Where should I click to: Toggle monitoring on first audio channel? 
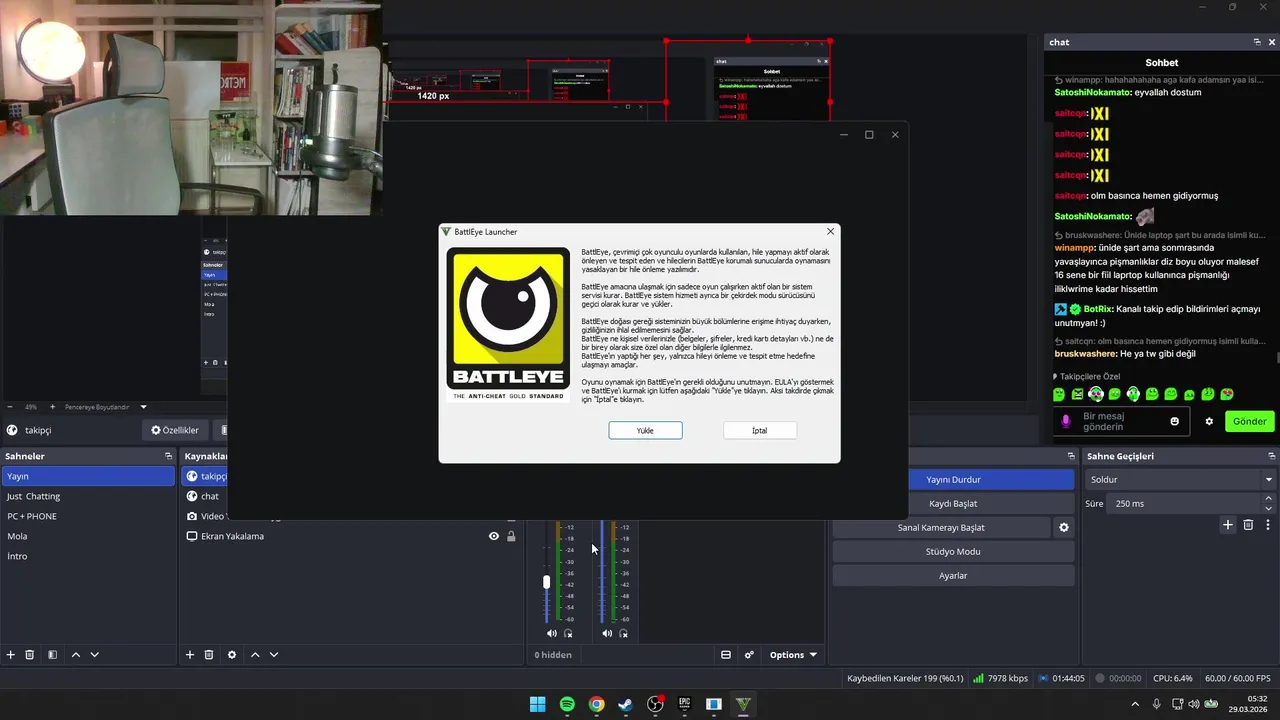coord(568,633)
